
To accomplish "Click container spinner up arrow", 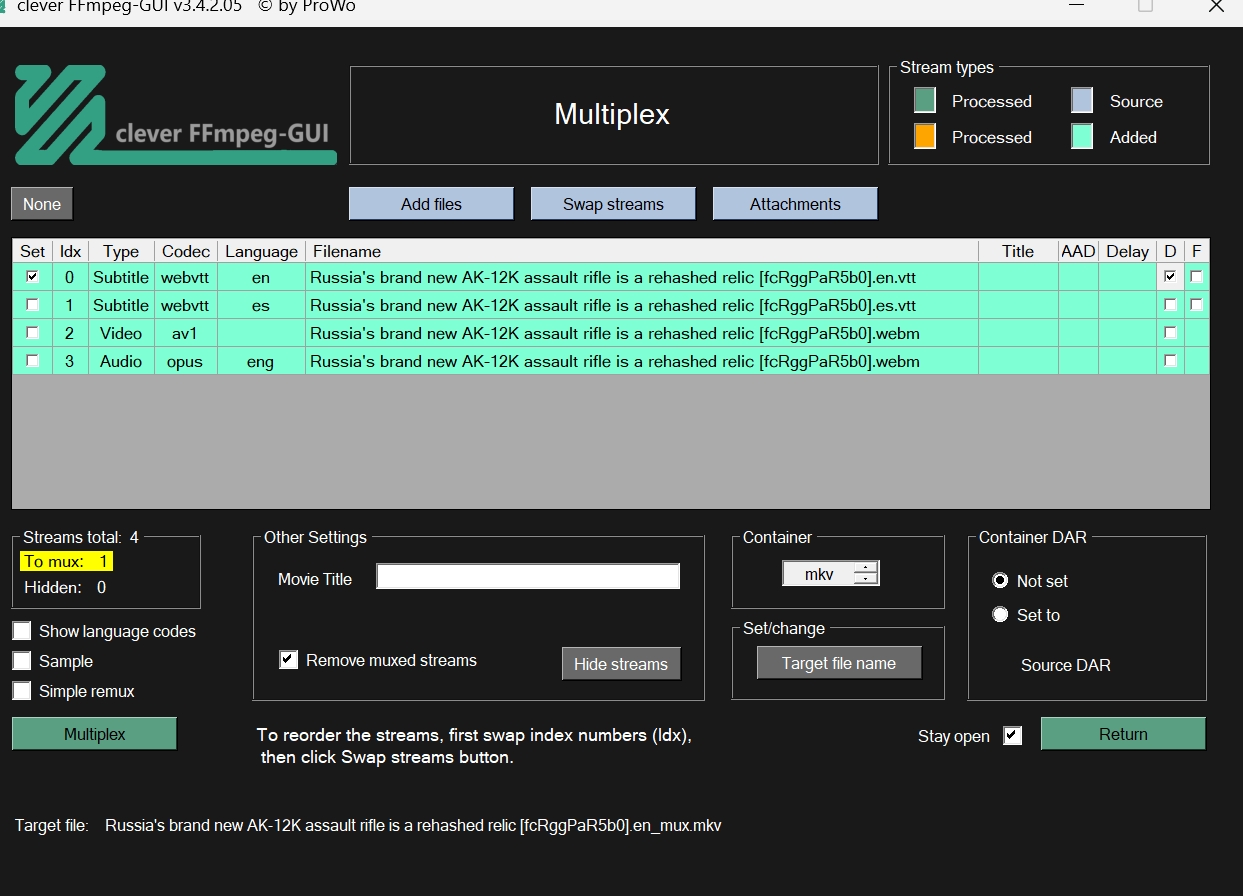I will [867, 568].
